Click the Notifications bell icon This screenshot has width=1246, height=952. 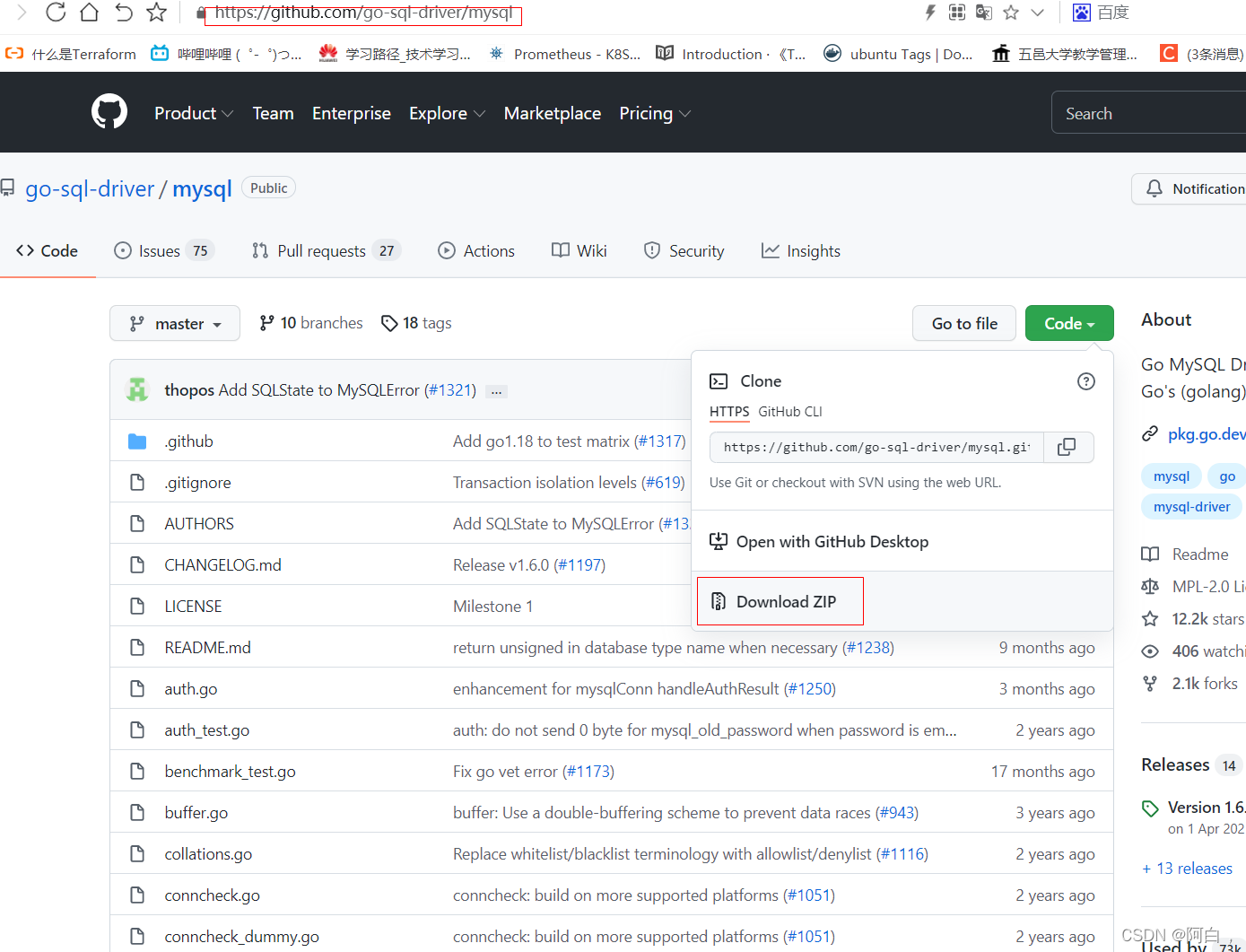1155,188
